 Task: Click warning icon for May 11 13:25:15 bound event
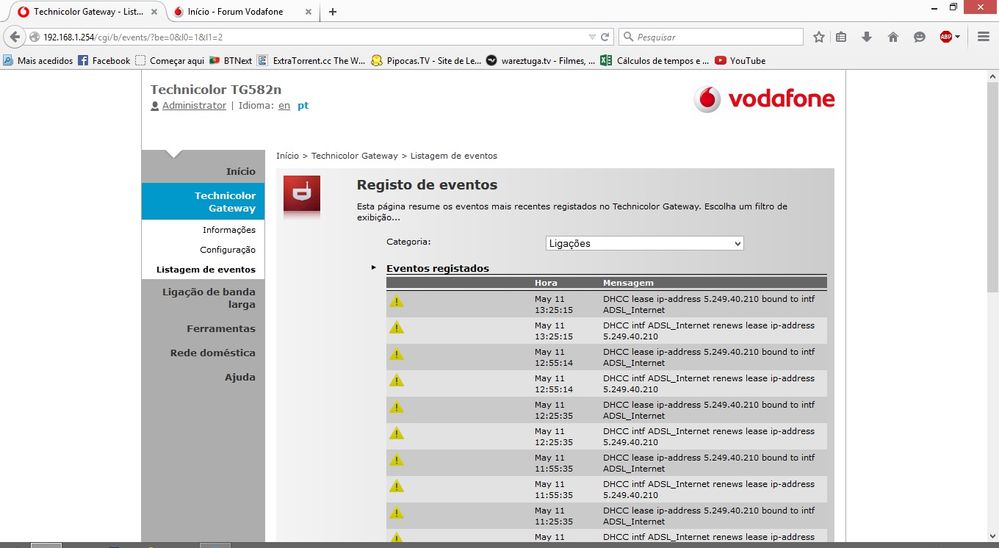396,301
